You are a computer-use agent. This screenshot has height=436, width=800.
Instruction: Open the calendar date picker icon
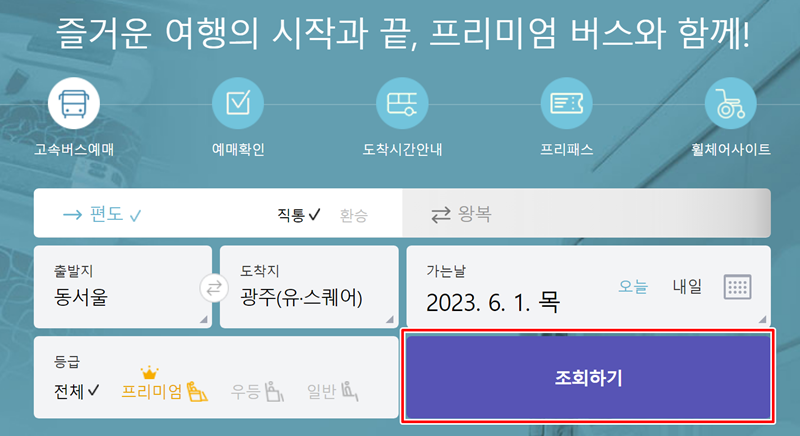tap(737, 287)
